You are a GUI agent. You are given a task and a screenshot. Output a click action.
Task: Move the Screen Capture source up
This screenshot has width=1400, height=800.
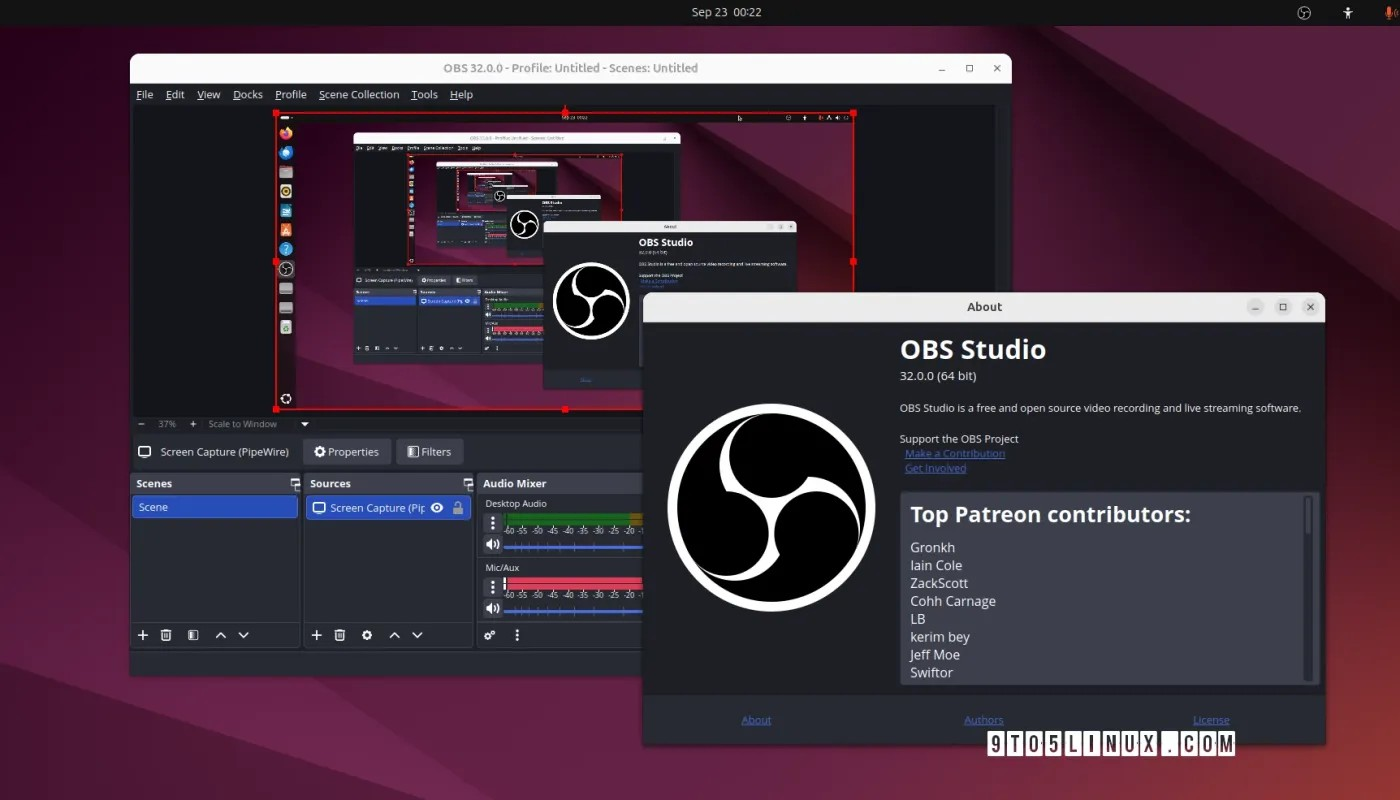(x=394, y=635)
